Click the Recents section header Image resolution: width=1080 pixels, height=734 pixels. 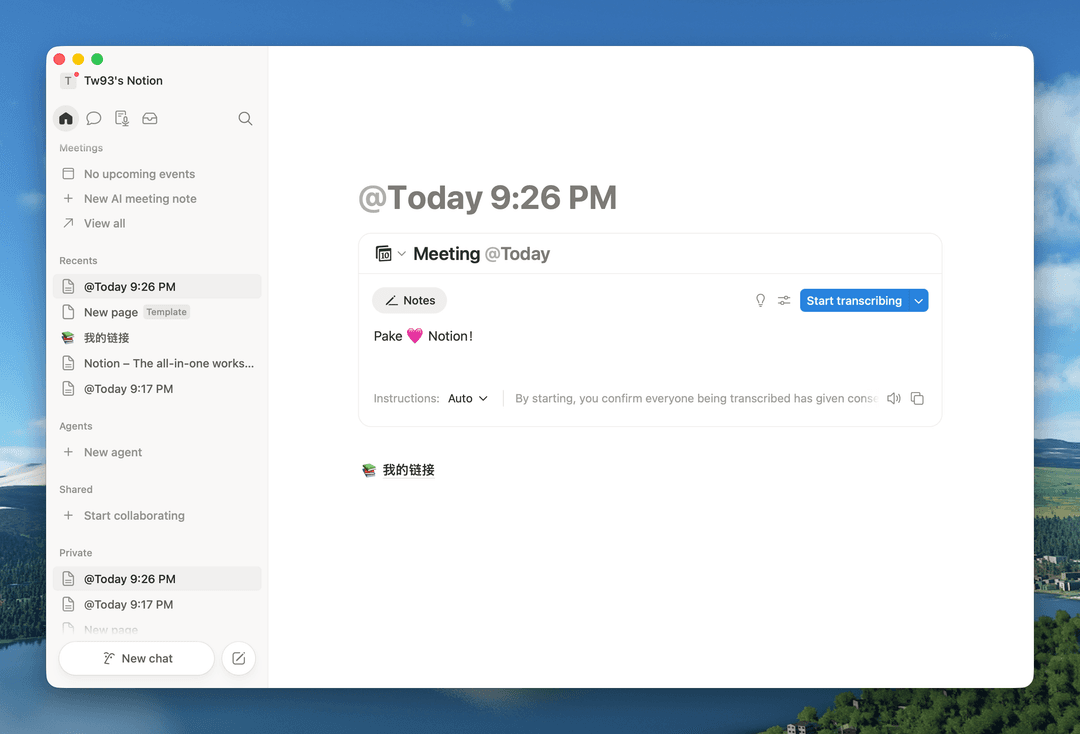coord(78,261)
